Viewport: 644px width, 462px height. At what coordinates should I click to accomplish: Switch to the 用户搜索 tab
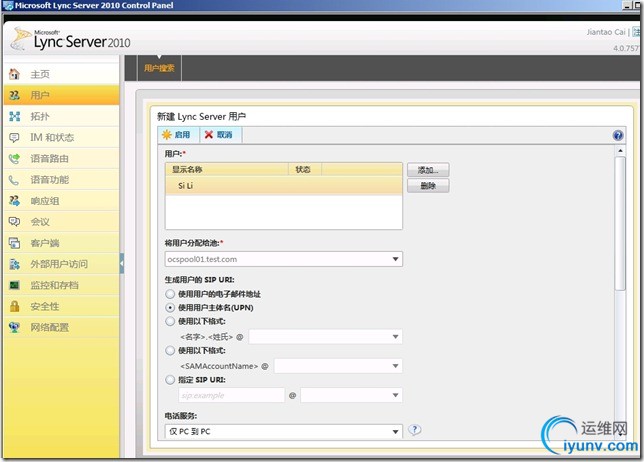pyautogui.click(x=159, y=68)
